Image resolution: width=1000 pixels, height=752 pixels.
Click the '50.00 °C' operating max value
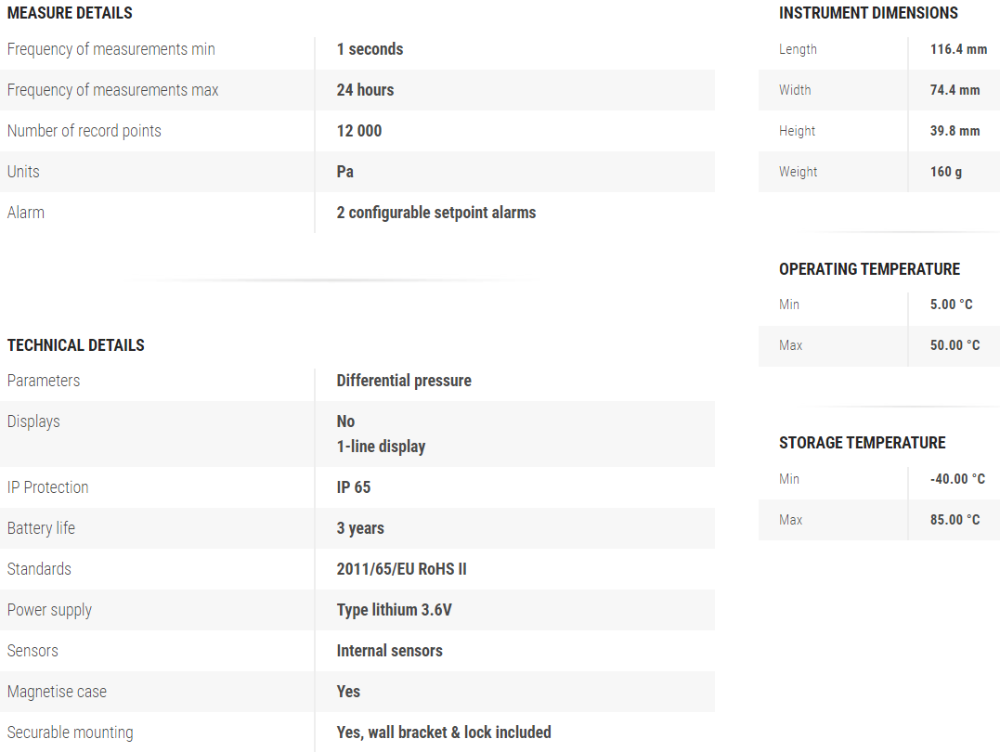(x=955, y=346)
